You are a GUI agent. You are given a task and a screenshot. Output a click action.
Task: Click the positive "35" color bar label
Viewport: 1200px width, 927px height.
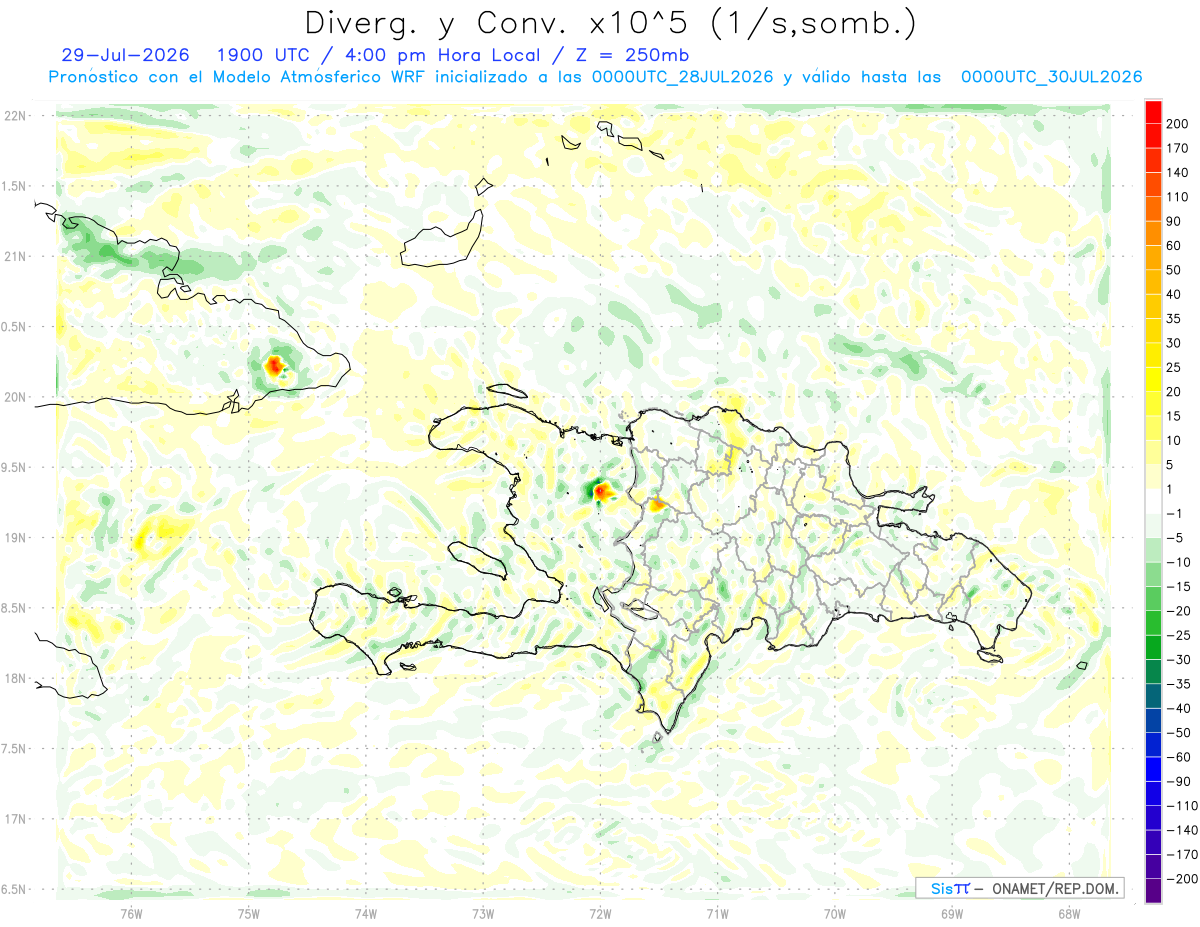click(1174, 319)
